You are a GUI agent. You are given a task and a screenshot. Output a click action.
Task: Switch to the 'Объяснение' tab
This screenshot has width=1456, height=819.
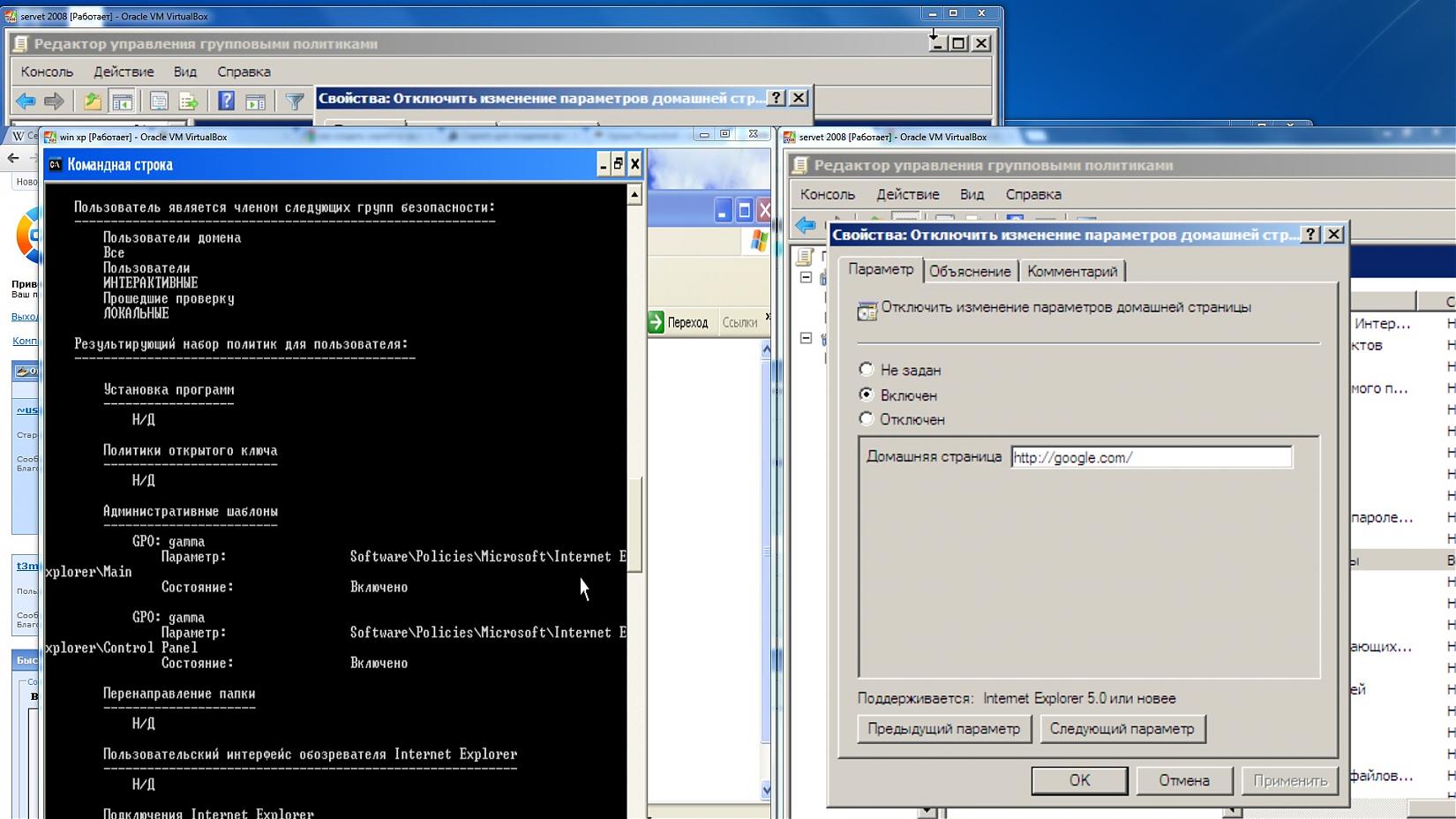[x=970, y=271]
